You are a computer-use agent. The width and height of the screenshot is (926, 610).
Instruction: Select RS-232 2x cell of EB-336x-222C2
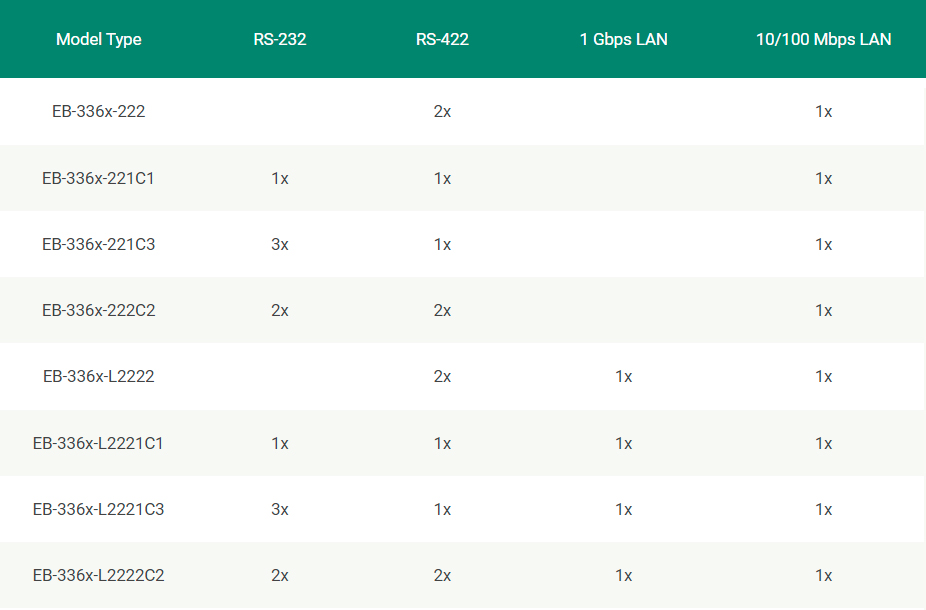click(x=280, y=311)
